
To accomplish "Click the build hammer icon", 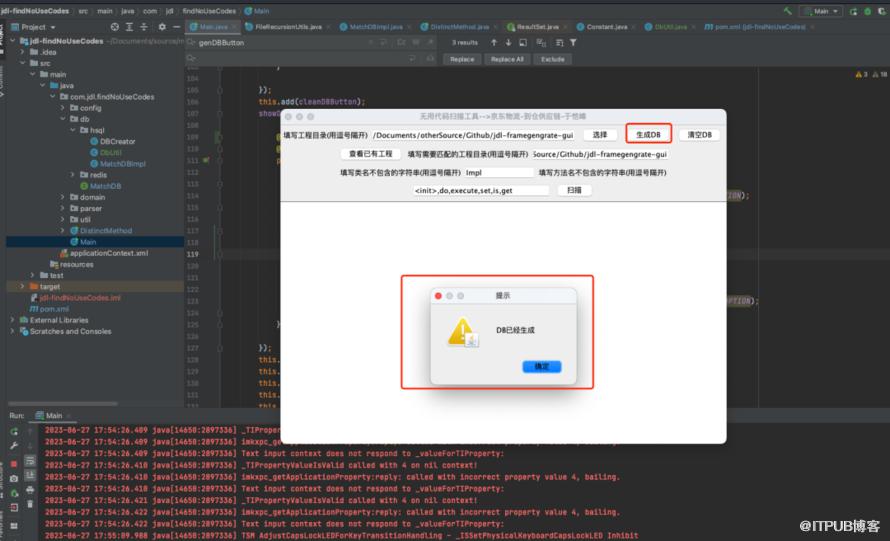I will (789, 10).
